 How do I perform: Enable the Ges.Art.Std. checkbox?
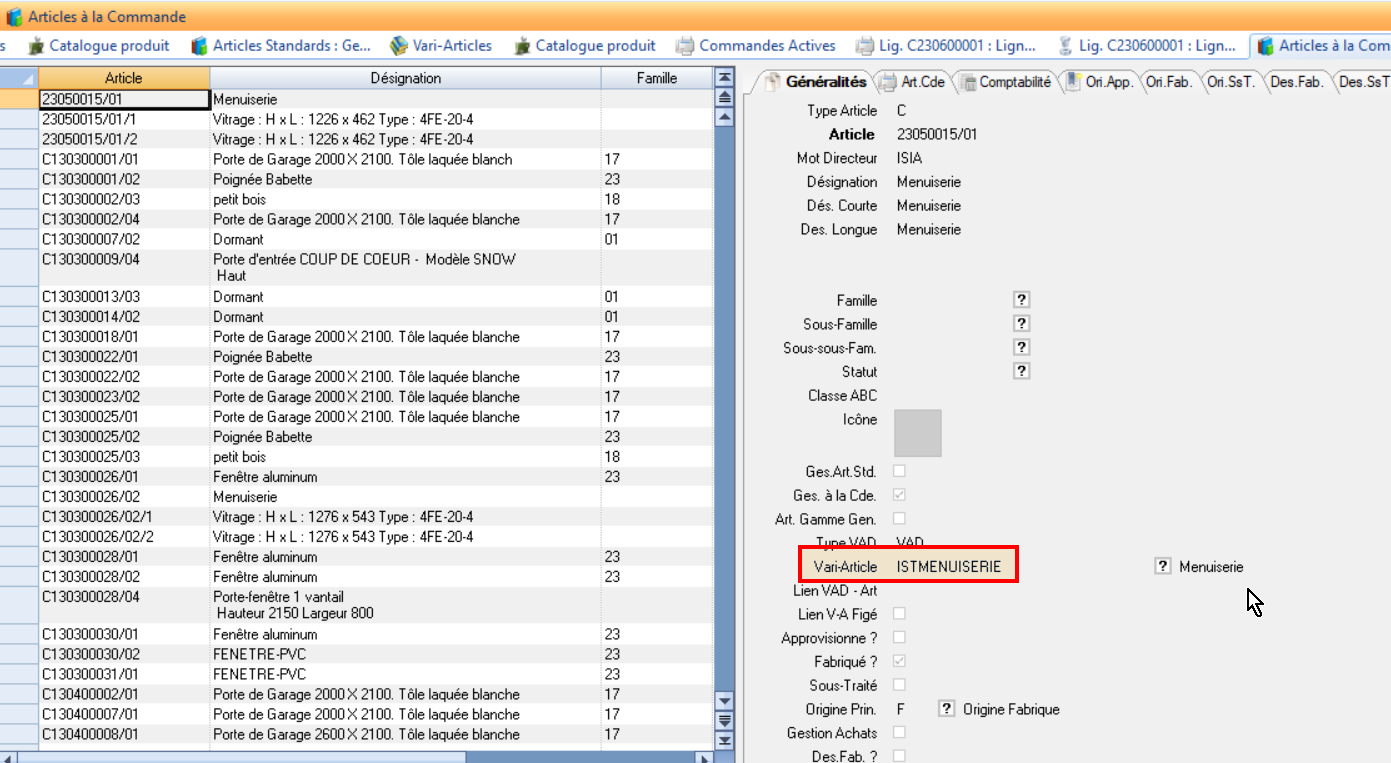click(899, 471)
